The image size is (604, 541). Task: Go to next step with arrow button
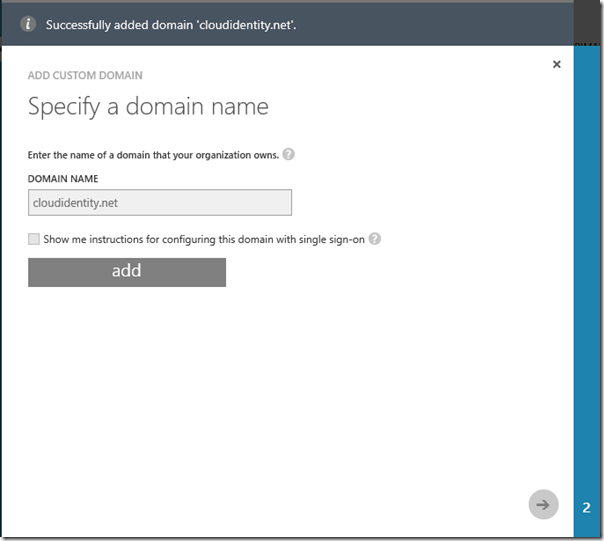coord(544,504)
